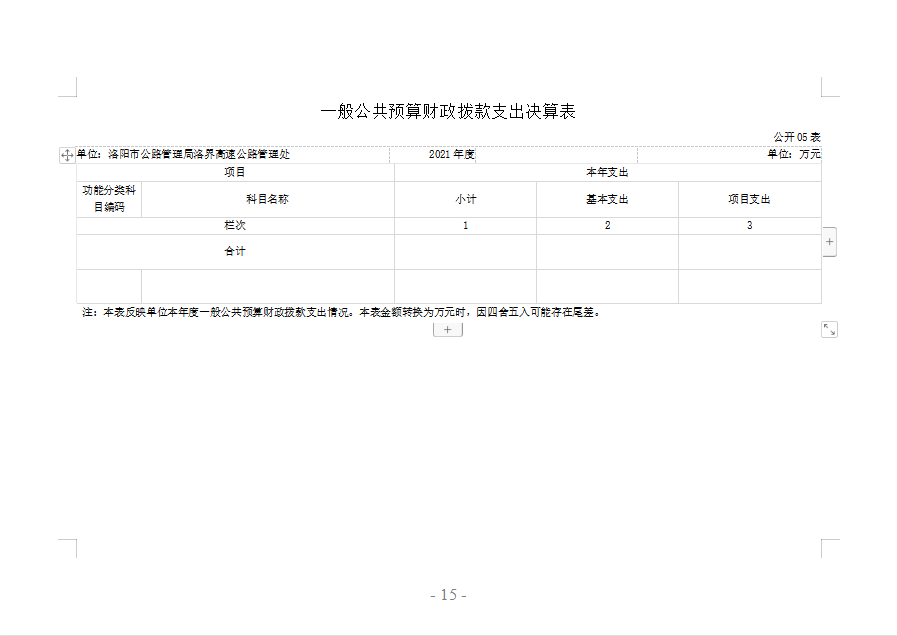Click the 功能分类科目编码 cell
The width and height of the screenshot is (897, 636).
[109, 199]
